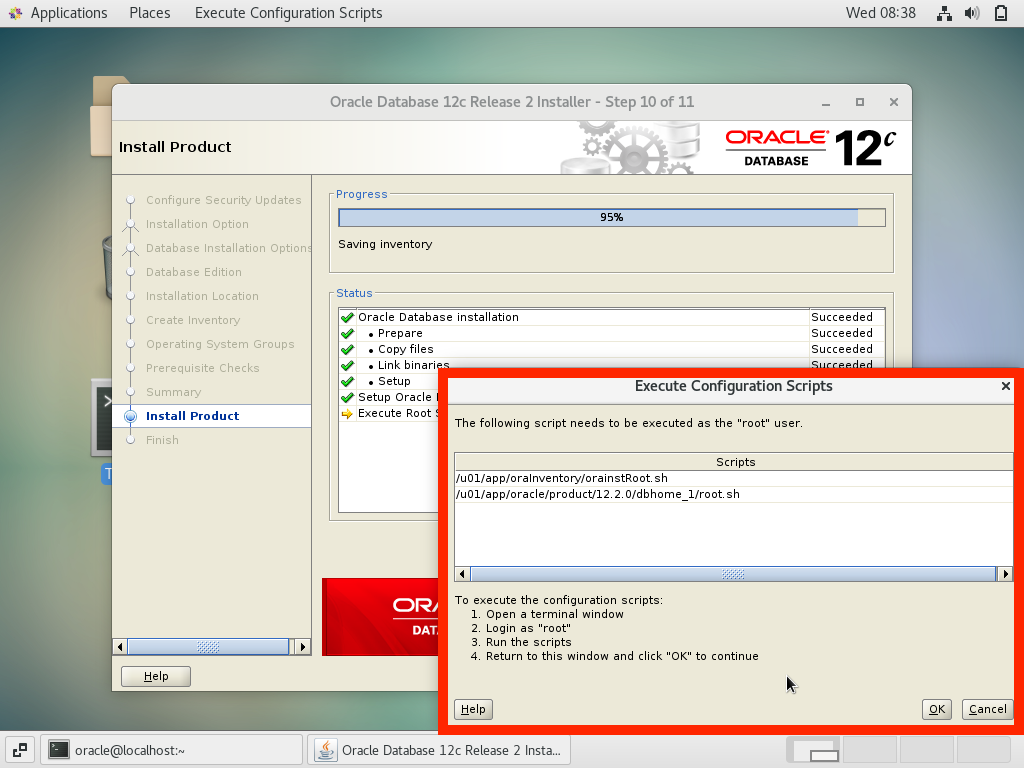Click Oracle Database installation status row
Screen dimensions: 1024x768
coord(612,317)
